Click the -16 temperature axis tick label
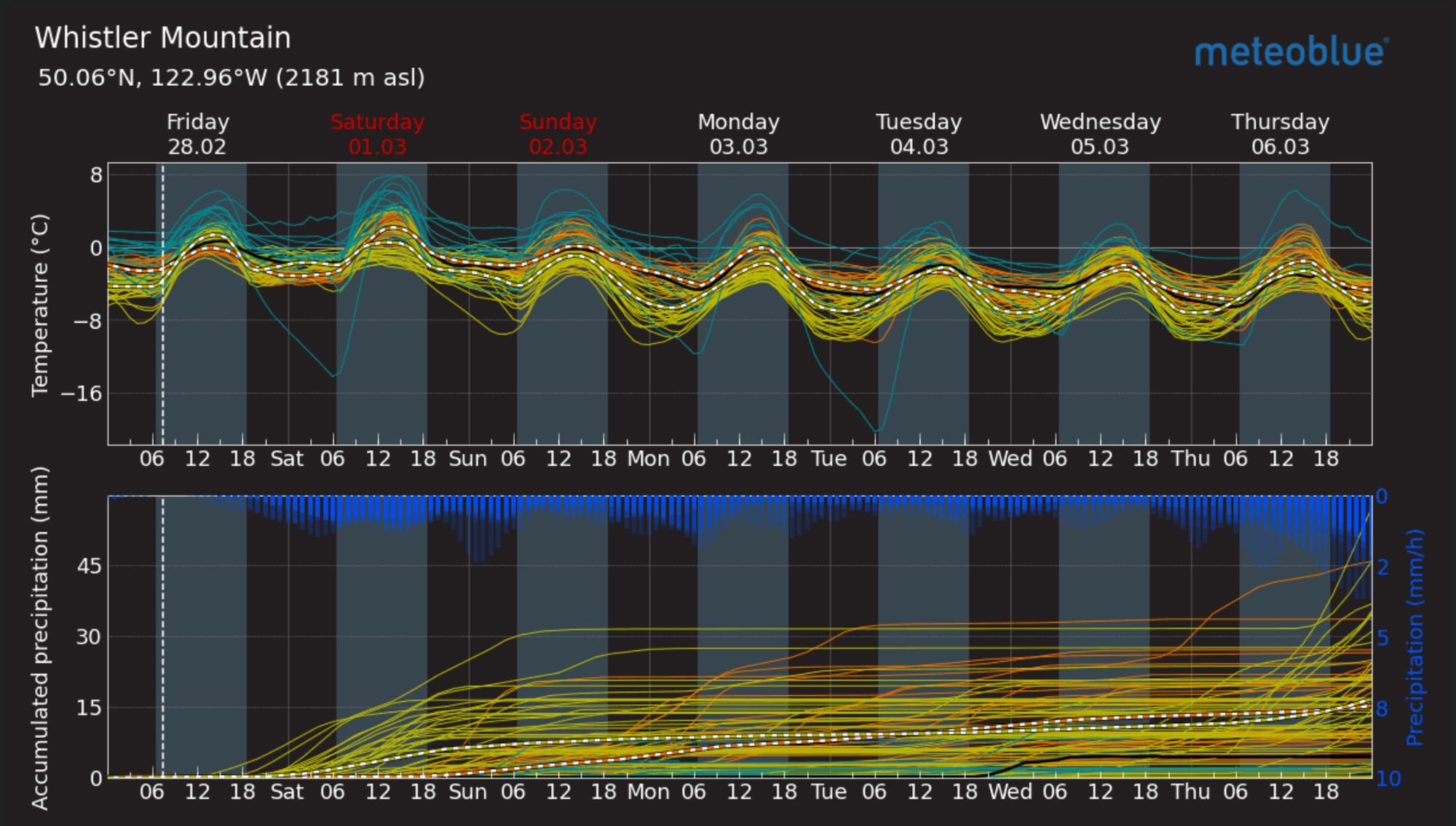This screenshot has height=826, width=1456. (81, 394)
